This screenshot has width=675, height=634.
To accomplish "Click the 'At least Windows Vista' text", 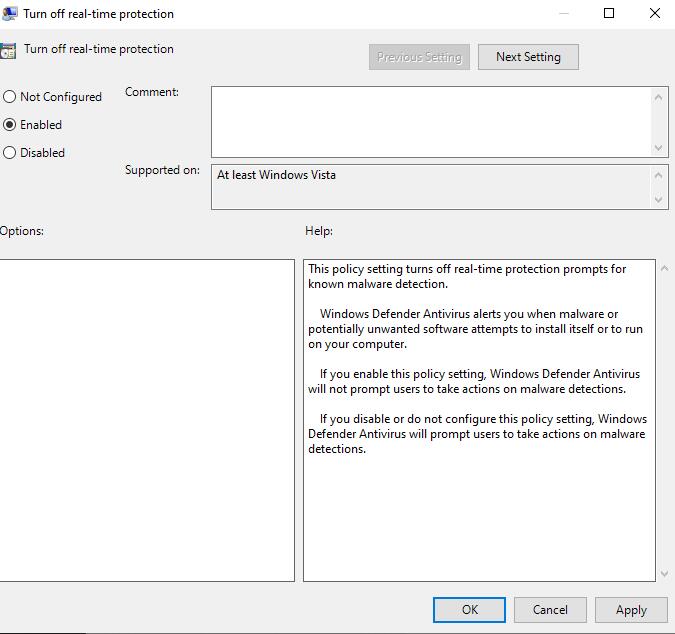I will pyautogui.click(x=276, y=175).
